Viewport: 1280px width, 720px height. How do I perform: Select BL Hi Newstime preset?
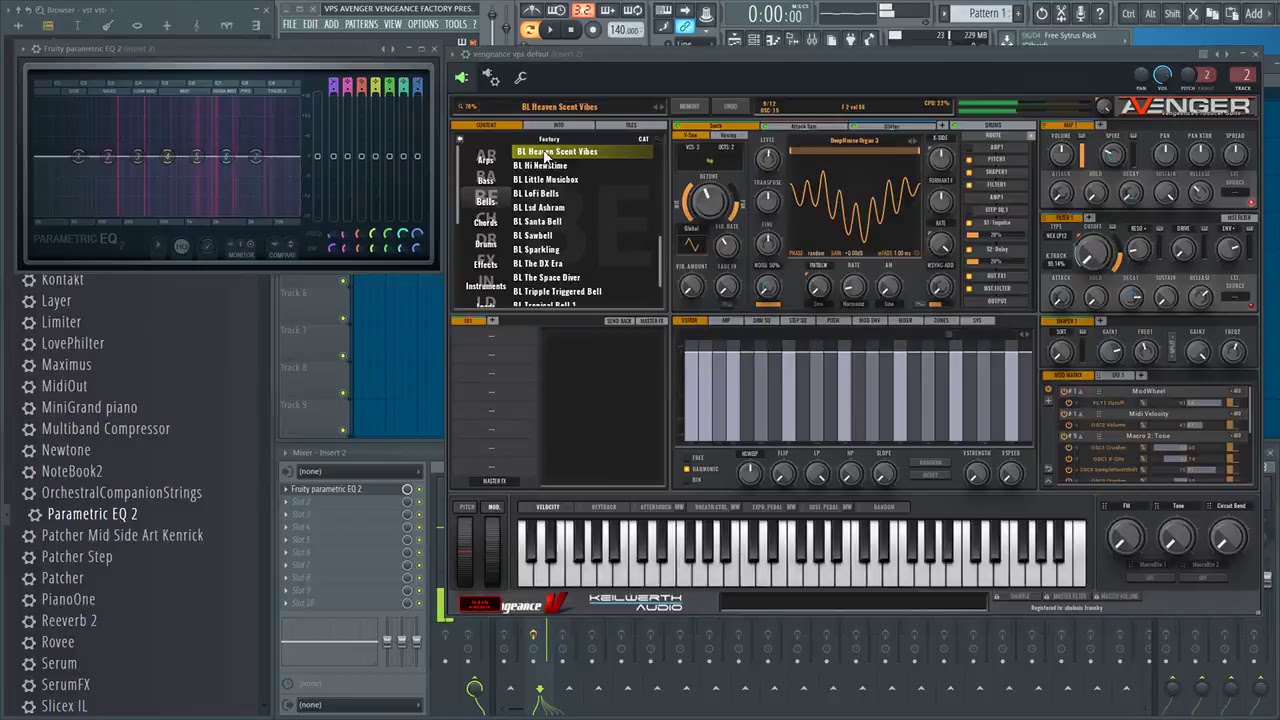[540, 166]
